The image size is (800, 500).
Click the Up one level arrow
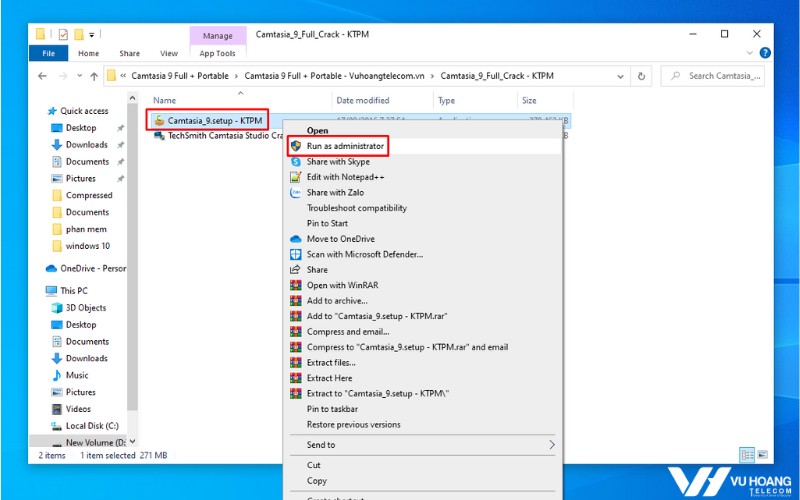click(x=94, y=76)
